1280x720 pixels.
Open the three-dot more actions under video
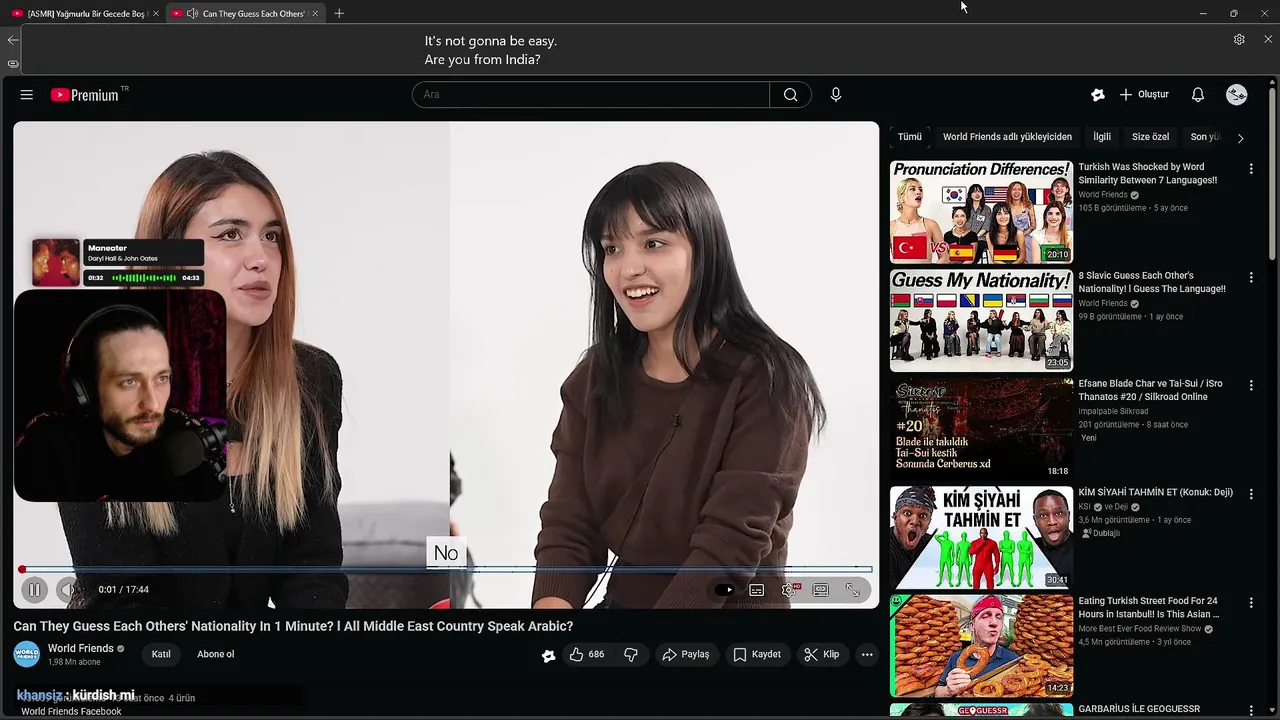pyautogui.click(x=867, y=655)
